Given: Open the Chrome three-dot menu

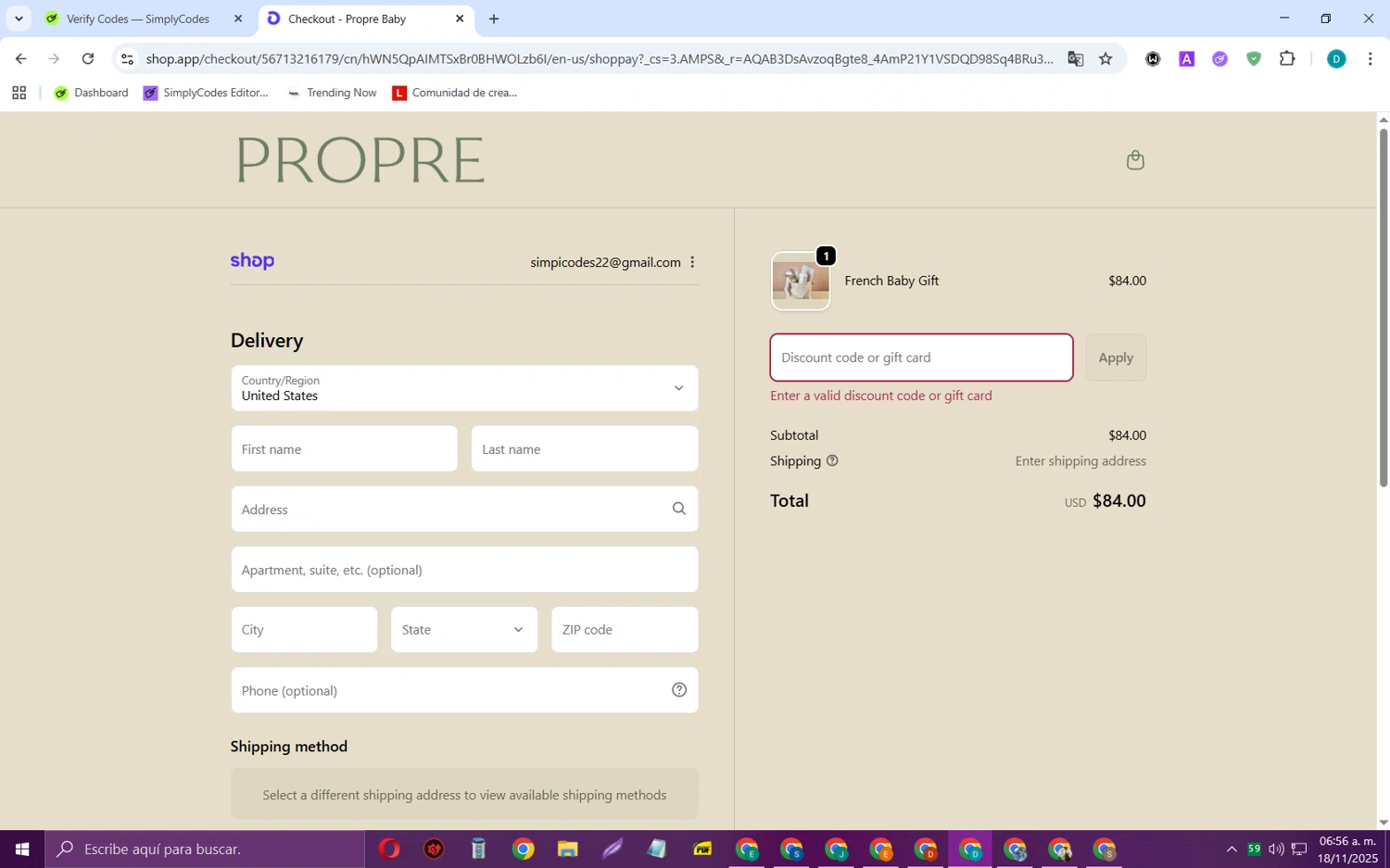Looking at the screenshot, I should point(1370,59).
